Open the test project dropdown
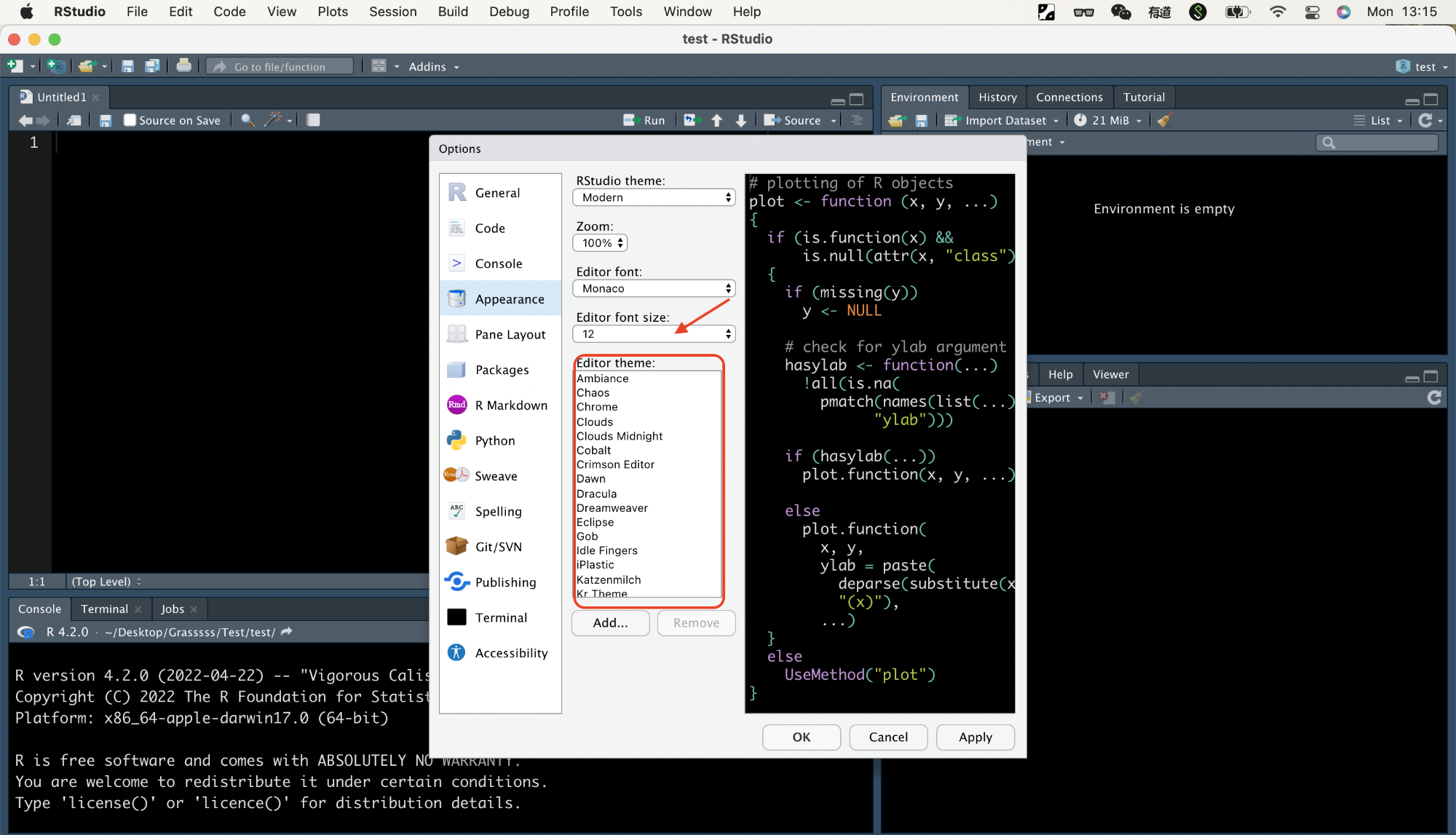 1422,66
